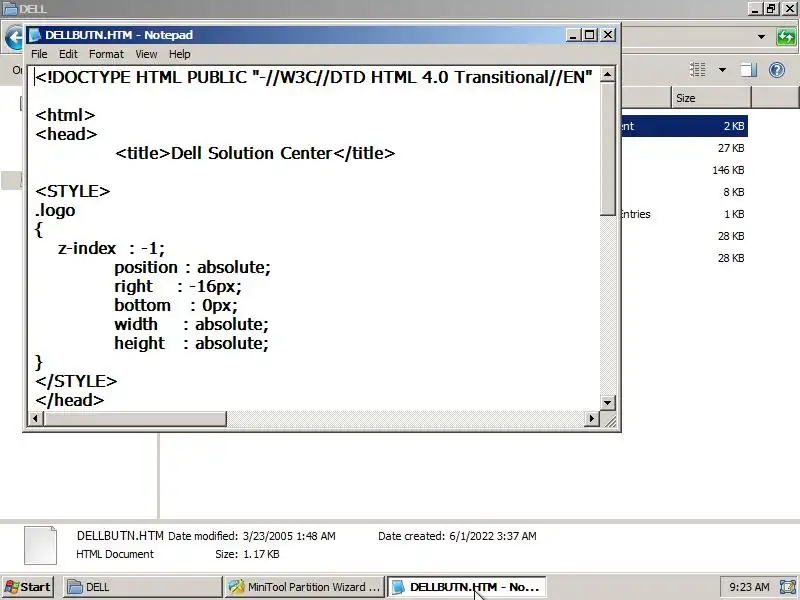This screenshot has width=800, height=600.
Task: Select the file row showing 27 KB
Action: (685, 148)
